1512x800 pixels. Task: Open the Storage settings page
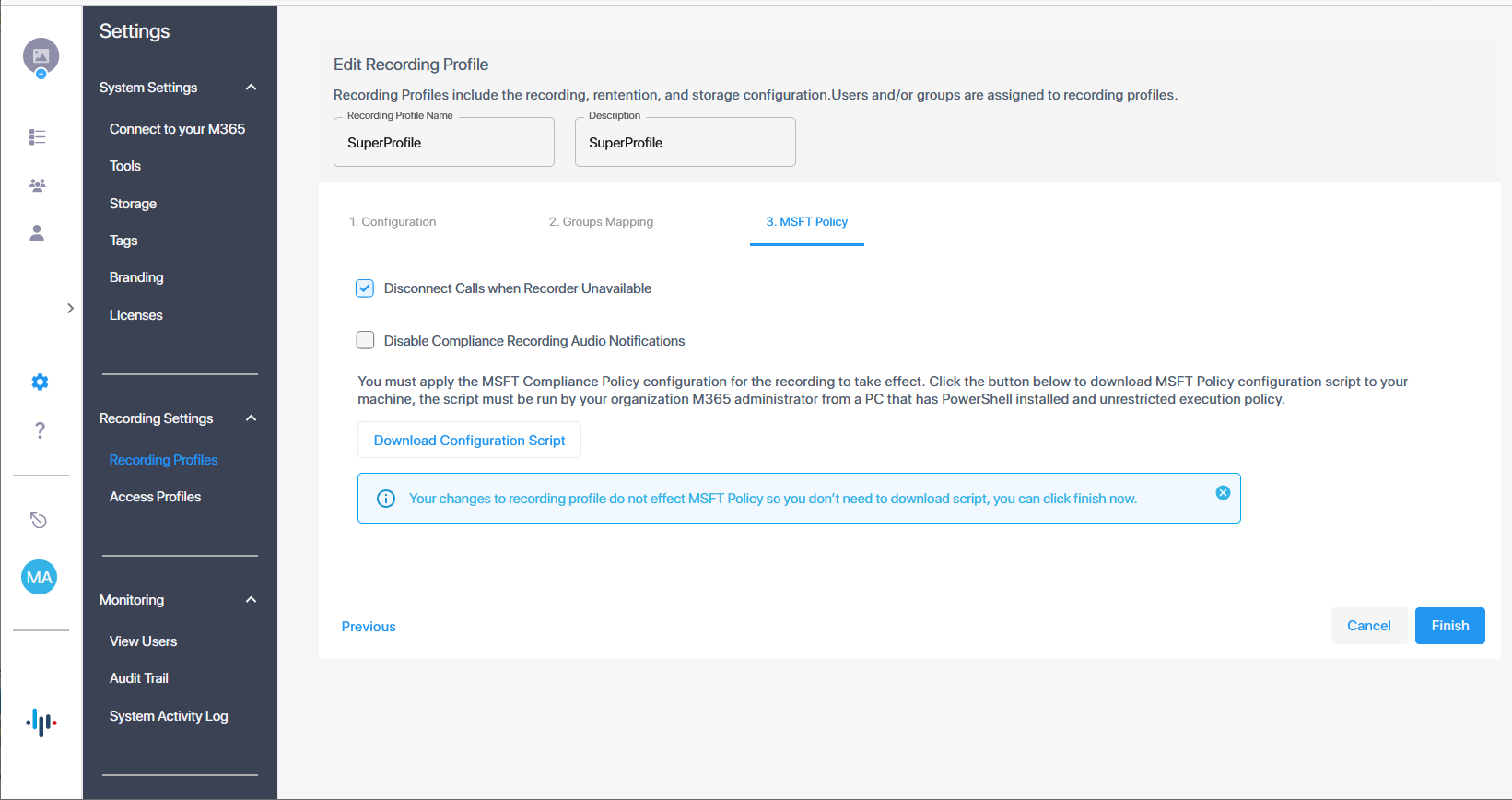pos(133,204)
